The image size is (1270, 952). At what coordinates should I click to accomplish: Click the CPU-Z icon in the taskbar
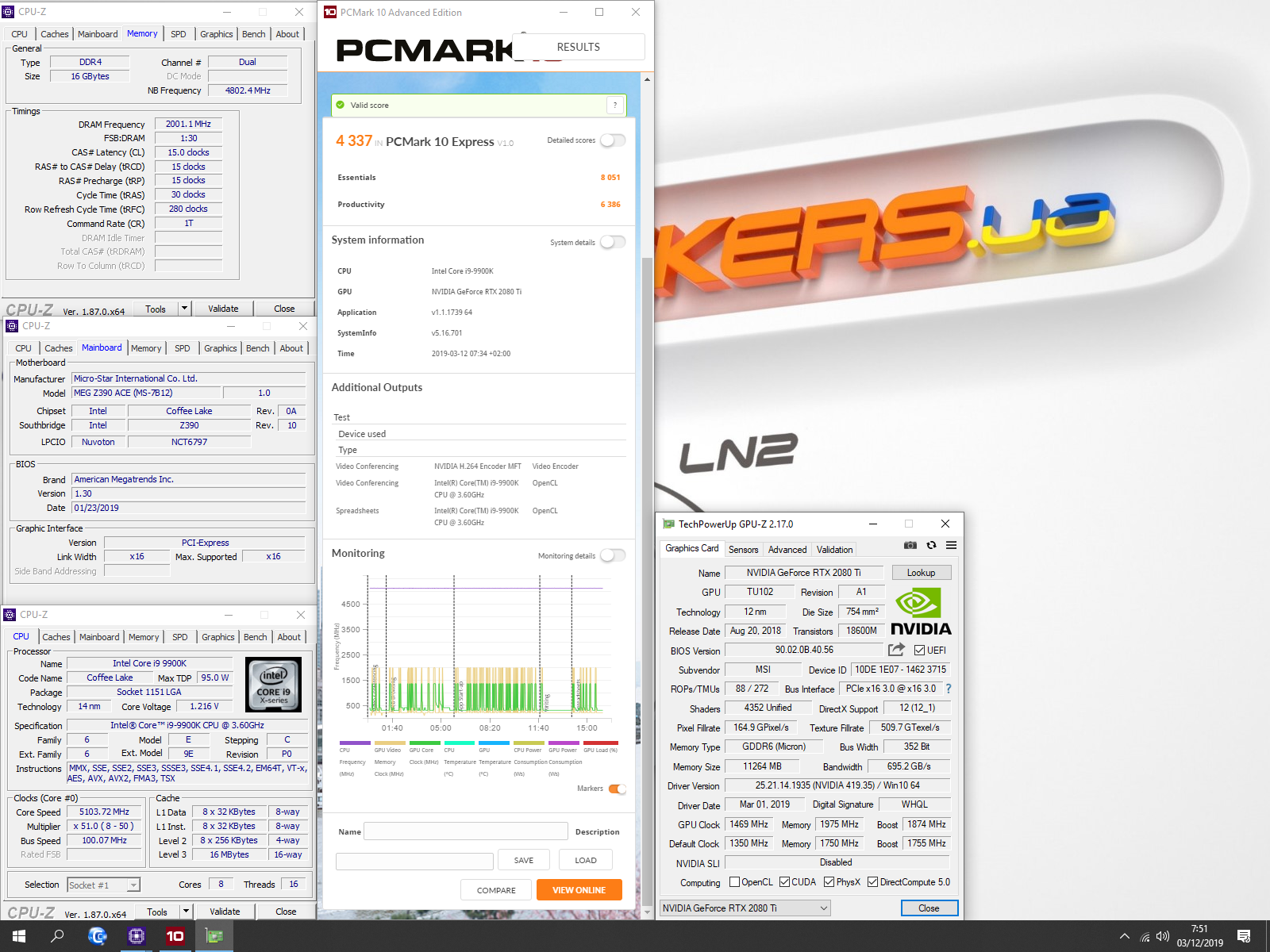(x=137, y=936)
